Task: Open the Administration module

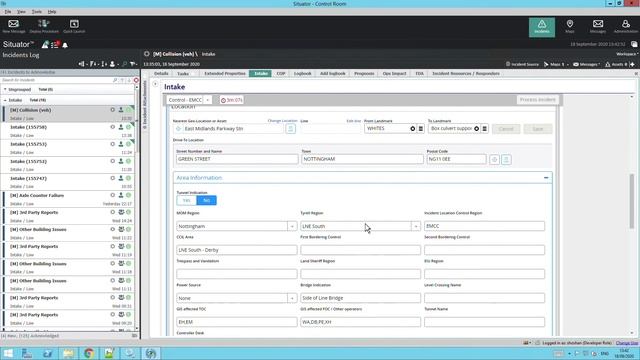Action: [626, 27]
